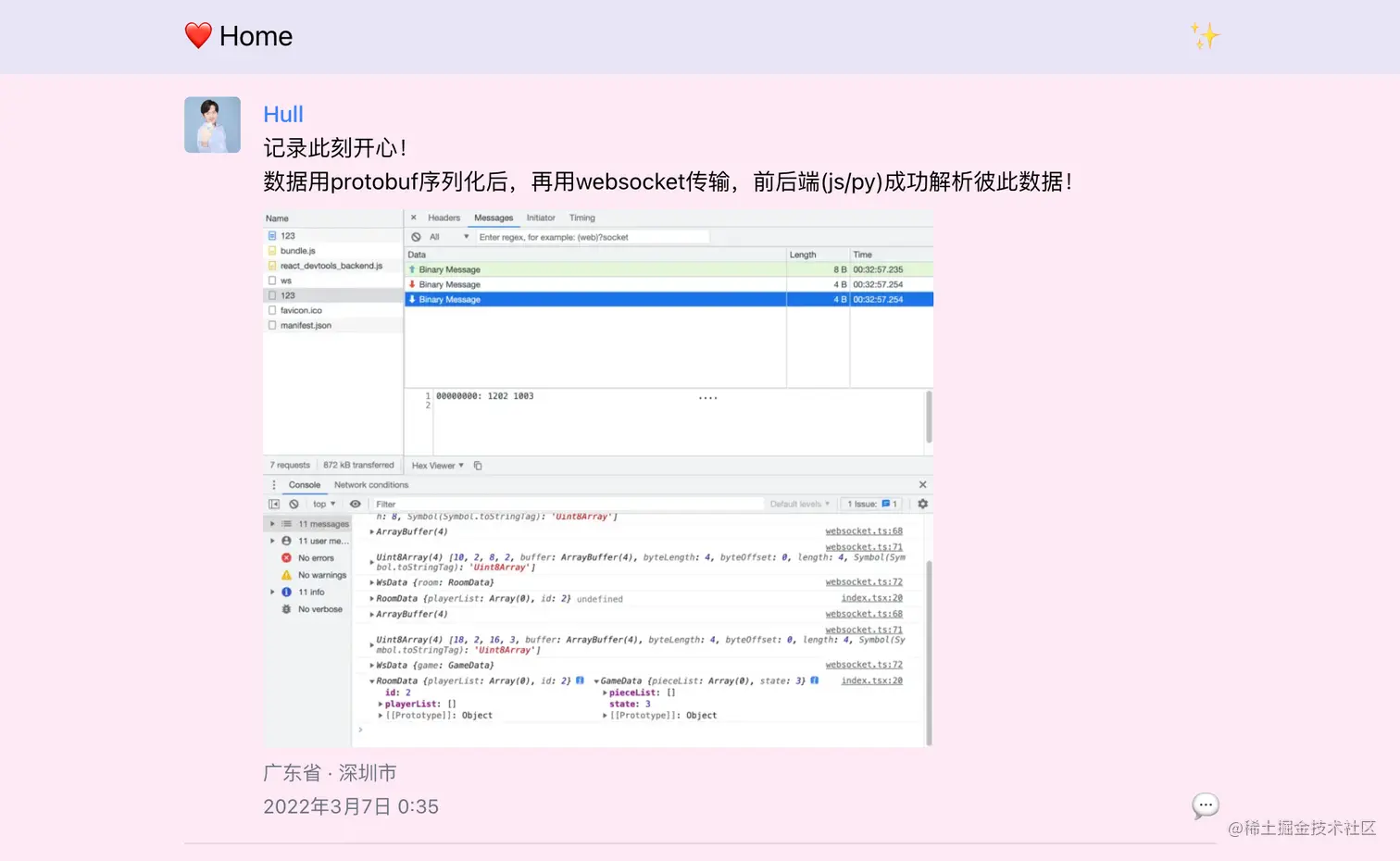The height and width of the screenshot is (861, 1400).
Task: Open the All message type dropdown
Action: tap(449, 237)
